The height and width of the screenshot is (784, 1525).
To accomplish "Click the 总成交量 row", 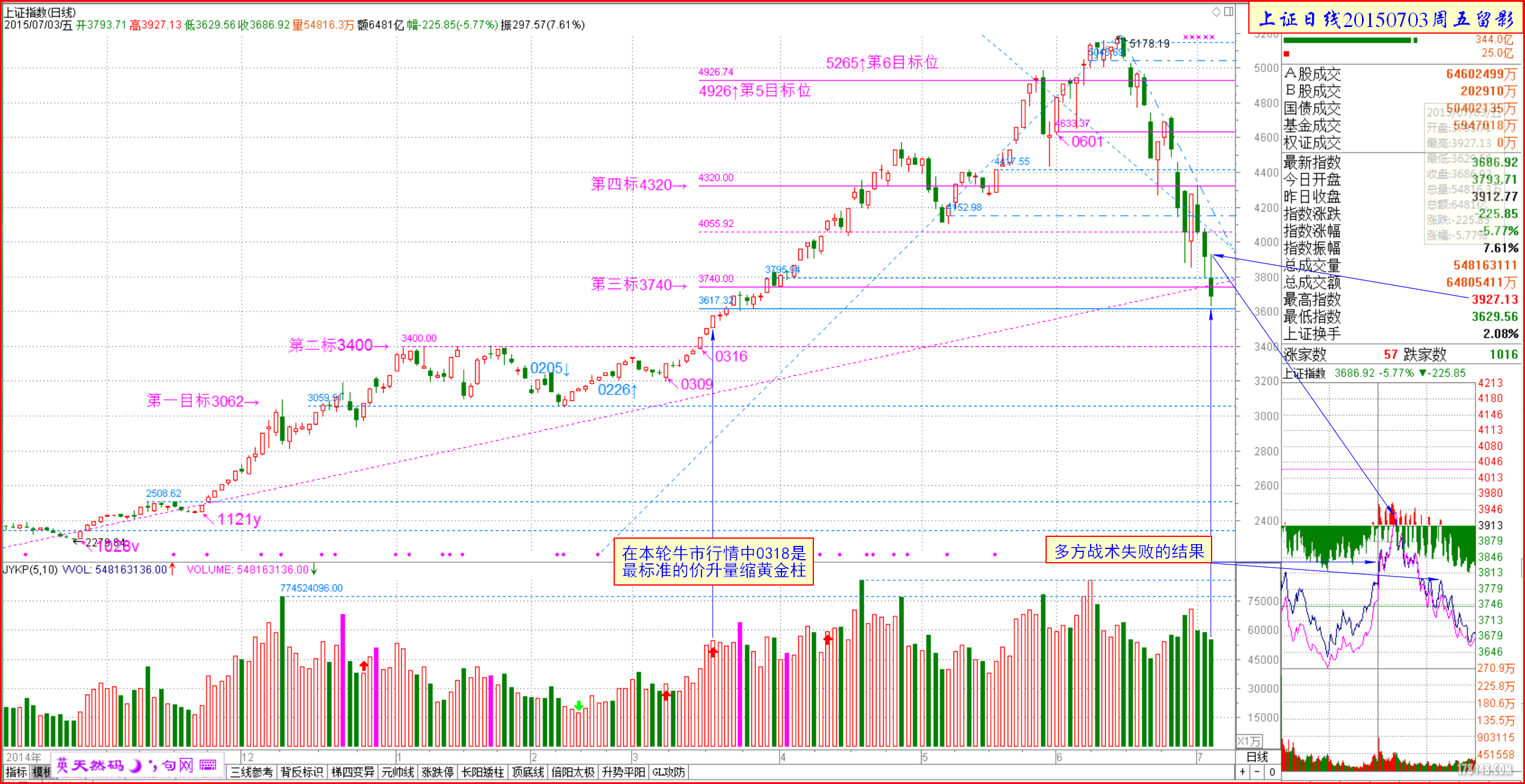I will pos(1400,265).
